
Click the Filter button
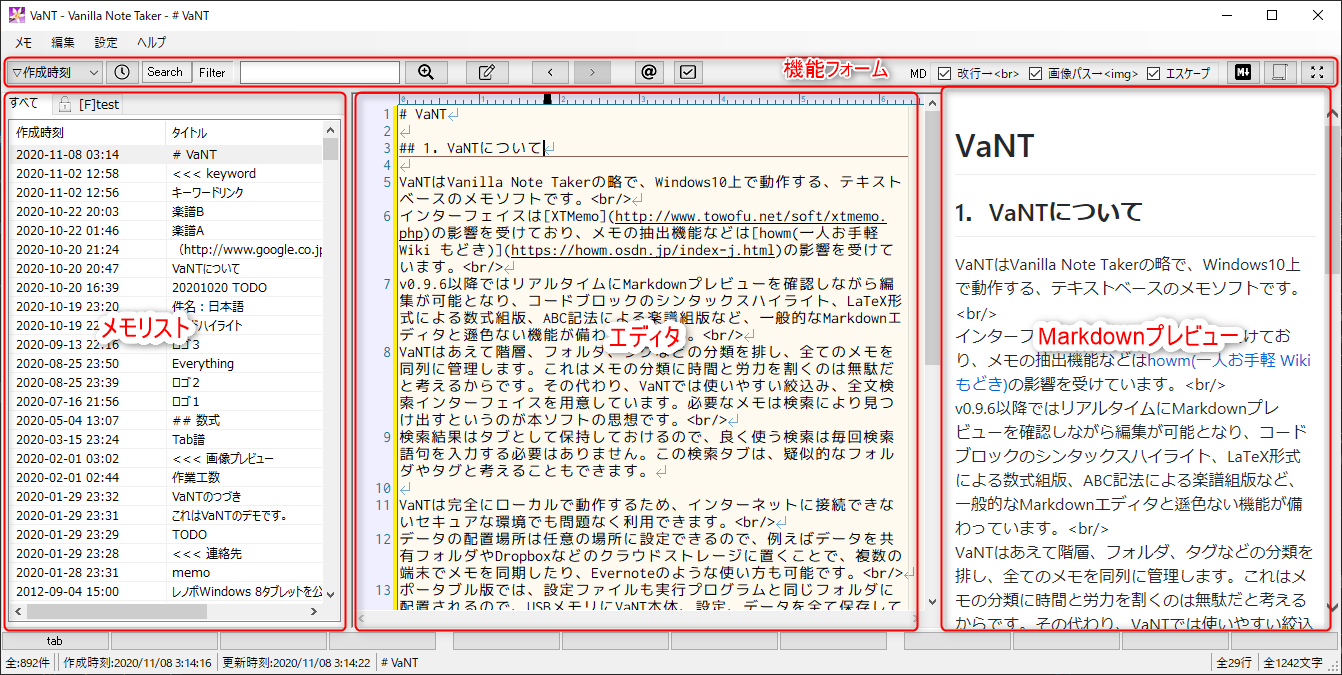(212, 72)
